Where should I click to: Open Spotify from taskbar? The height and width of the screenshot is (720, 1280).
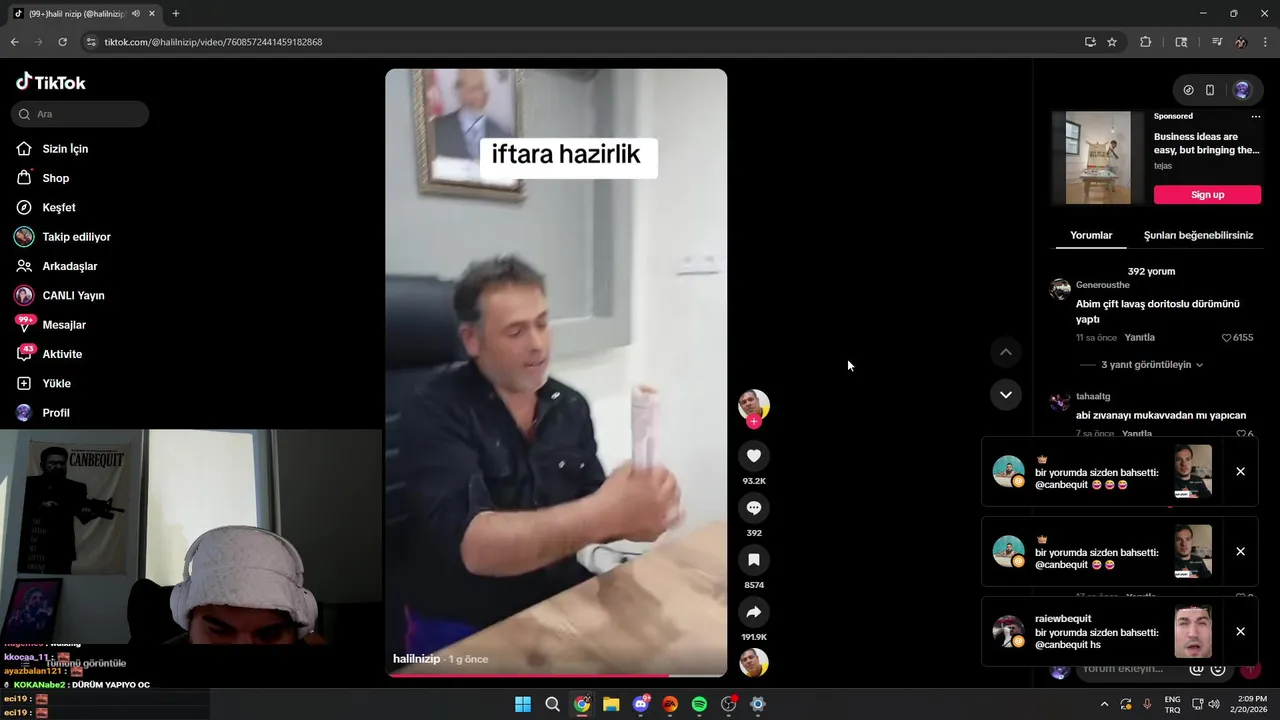(x=699, y=704)
